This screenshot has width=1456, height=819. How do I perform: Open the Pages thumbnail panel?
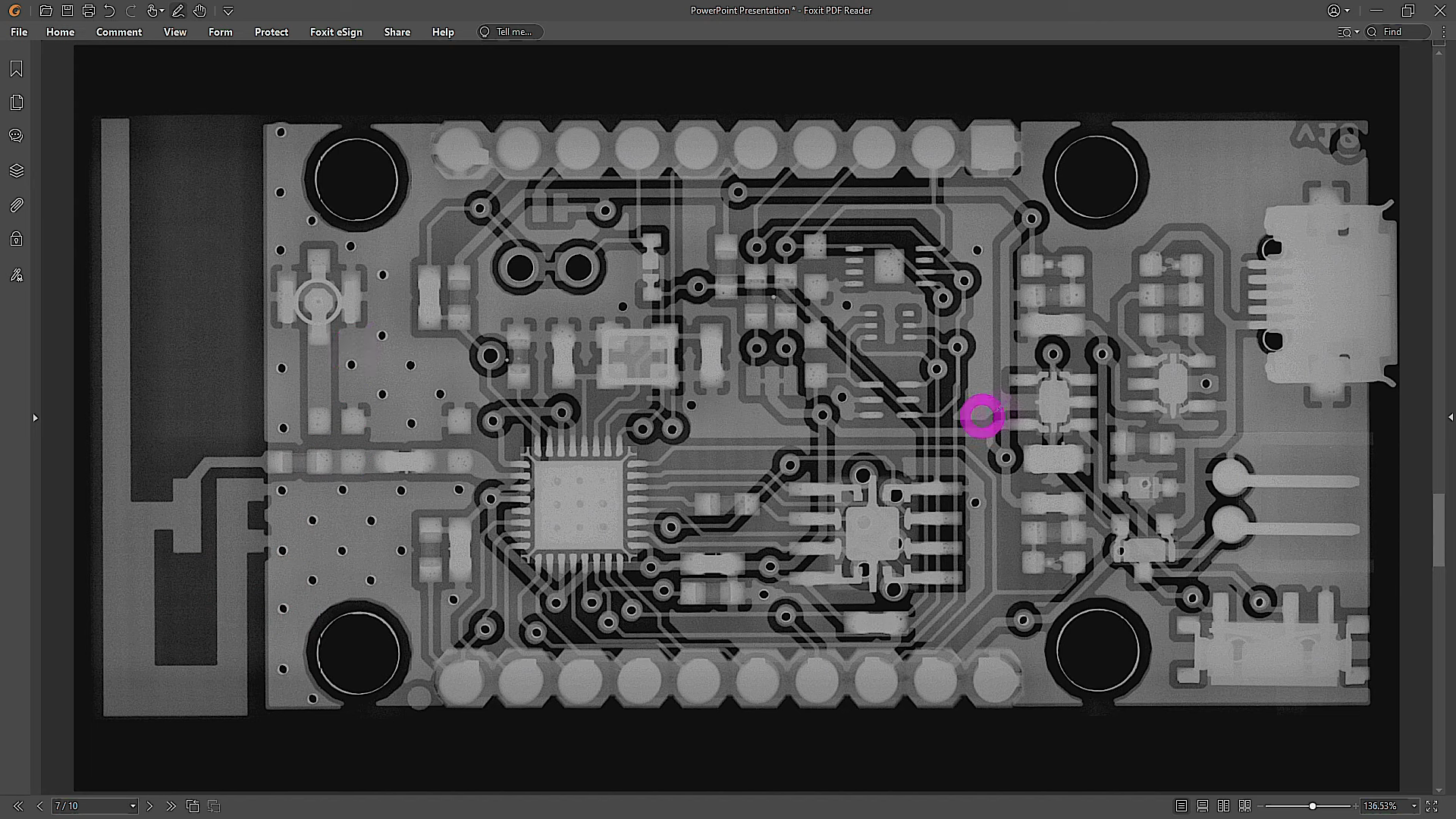[16, 102]
